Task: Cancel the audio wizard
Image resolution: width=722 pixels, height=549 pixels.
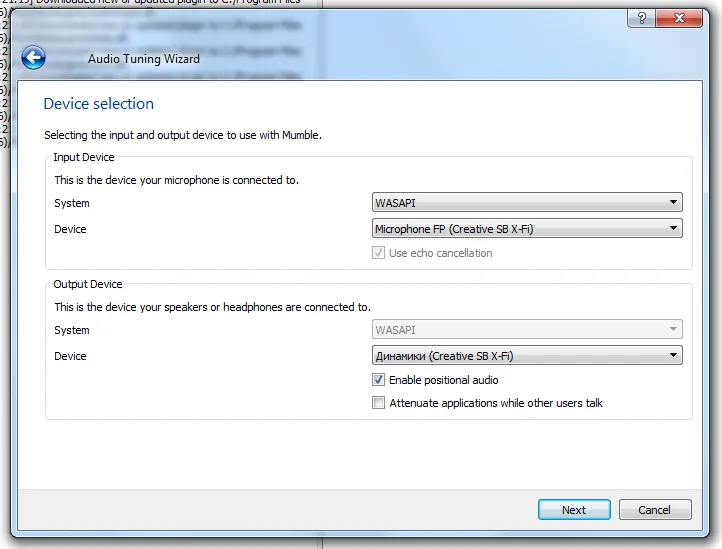Action: 655,510
